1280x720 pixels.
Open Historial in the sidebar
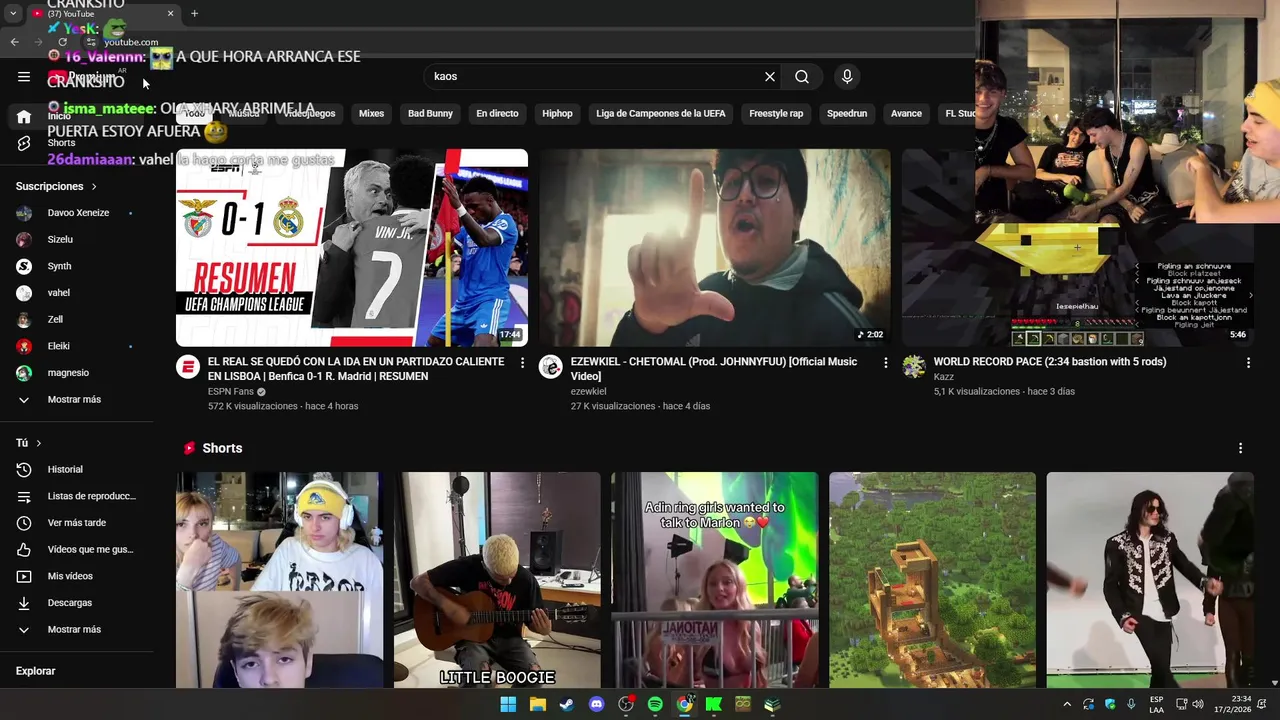tap(76, 469)
